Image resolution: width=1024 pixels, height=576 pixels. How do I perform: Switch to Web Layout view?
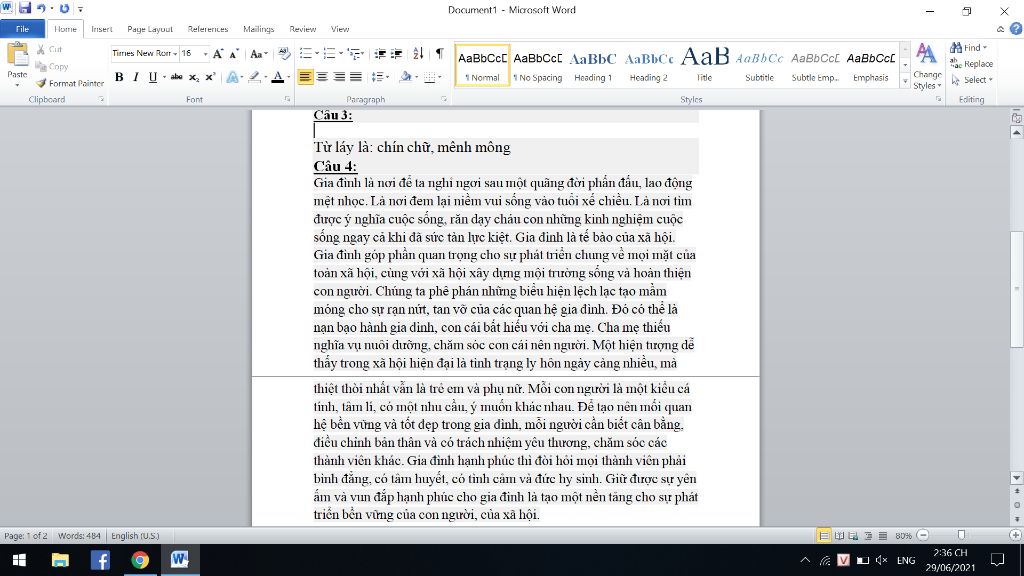point(854,536)
